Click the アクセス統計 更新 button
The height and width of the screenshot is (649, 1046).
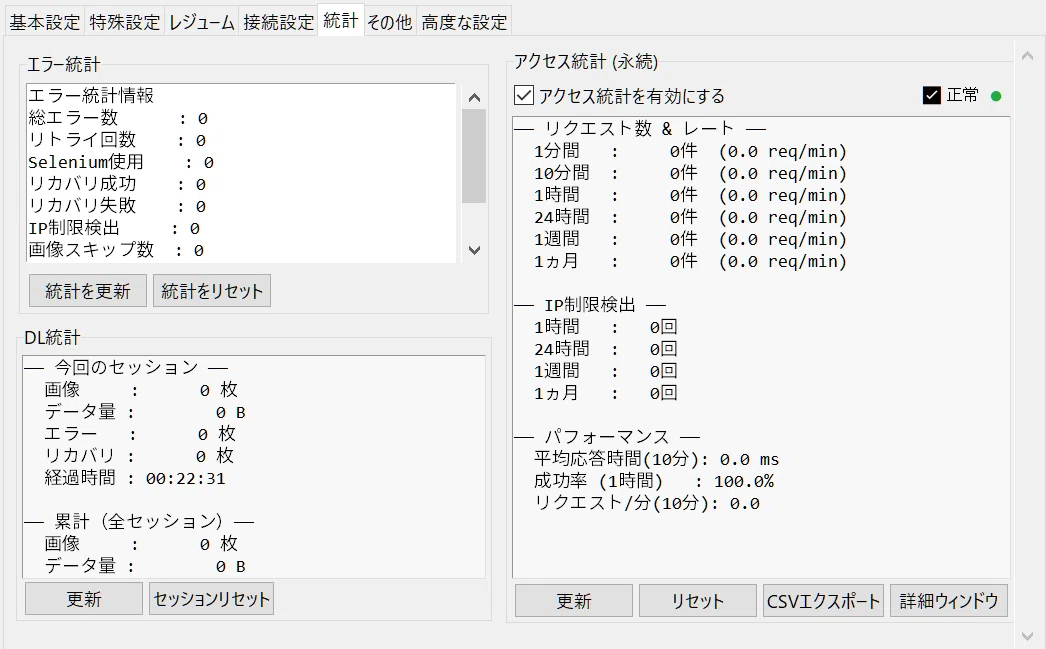point(574,601)
